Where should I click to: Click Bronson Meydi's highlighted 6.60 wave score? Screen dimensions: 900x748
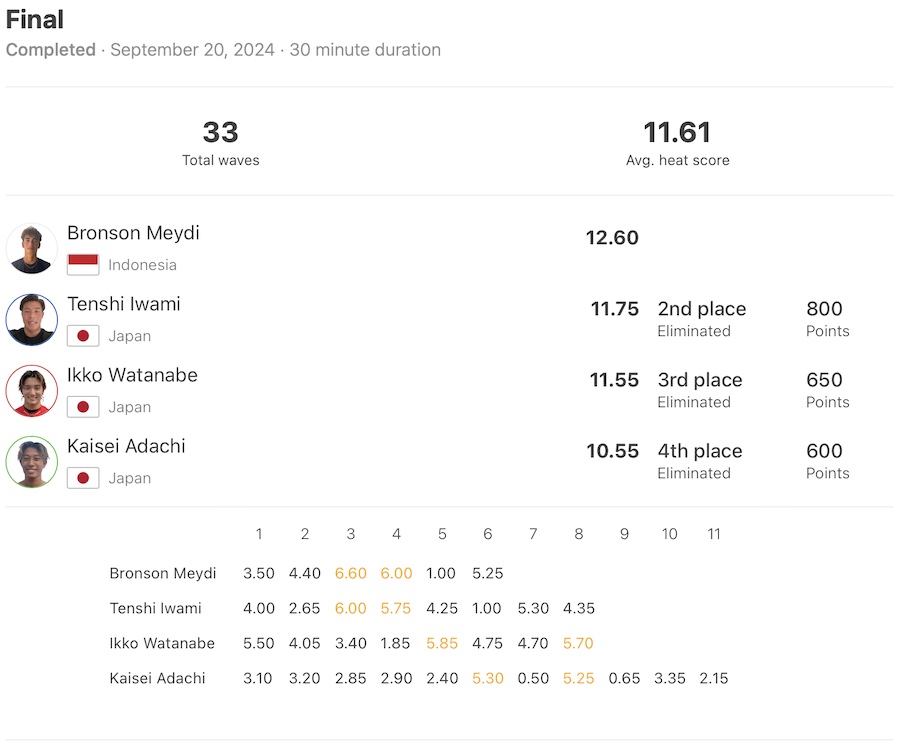pos(351,574)
